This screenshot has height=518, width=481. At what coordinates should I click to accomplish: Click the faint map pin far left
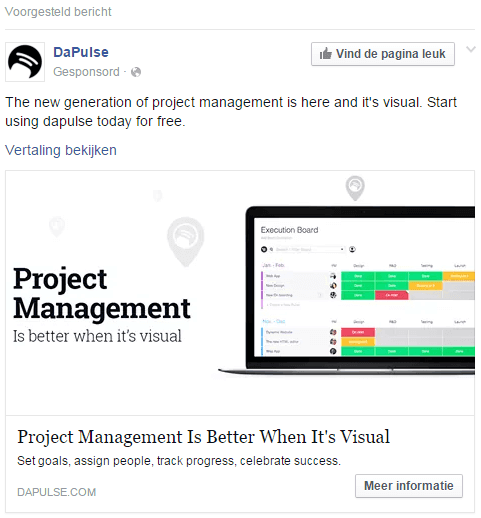tap(57, 227)
